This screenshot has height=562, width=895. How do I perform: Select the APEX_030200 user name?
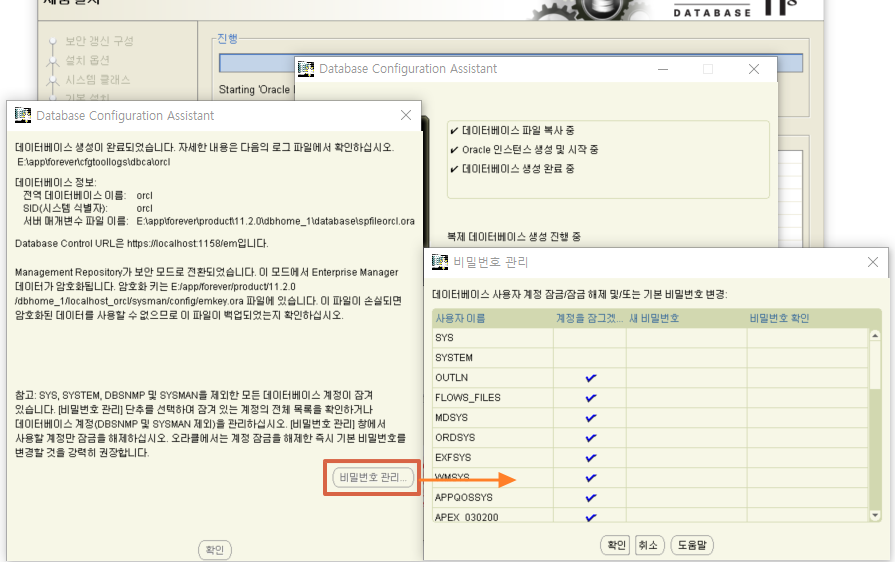(x=466, y=517)
